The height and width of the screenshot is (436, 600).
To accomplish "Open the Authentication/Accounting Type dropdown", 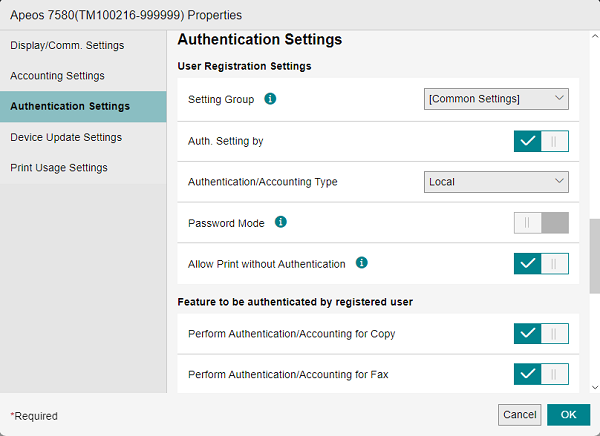I will pyautogui.click(x=496, y=182).
